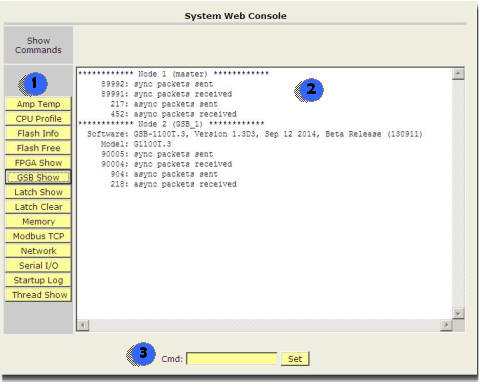Run the Thread Show command
This screenshot has height=385, width=480.
[38, 295]
